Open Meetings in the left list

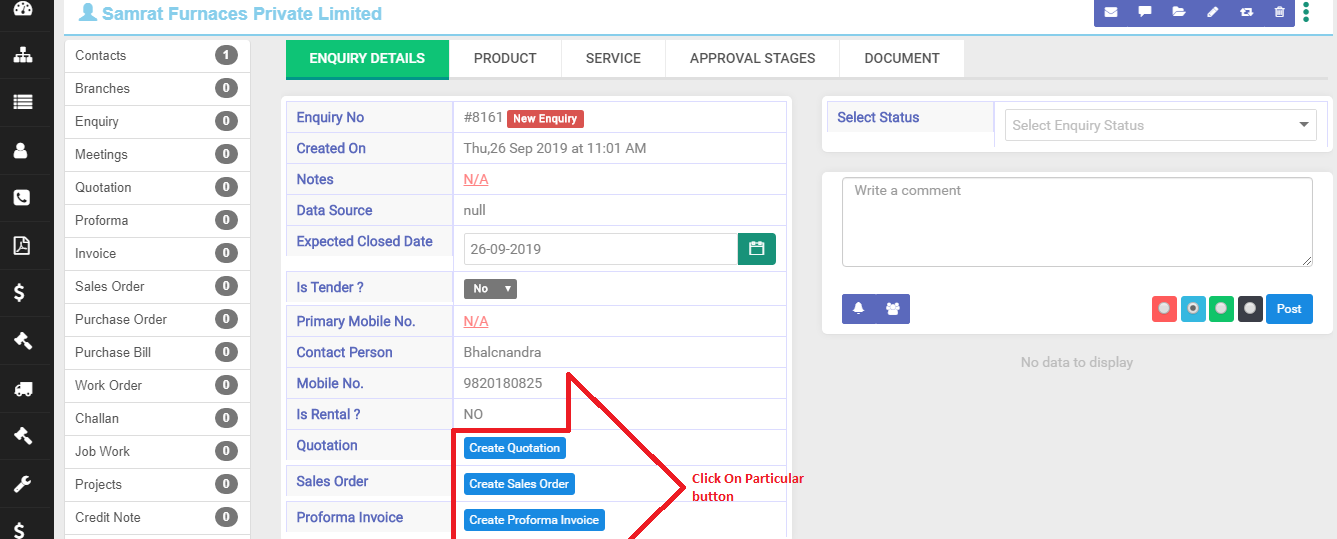click(157, 155)
